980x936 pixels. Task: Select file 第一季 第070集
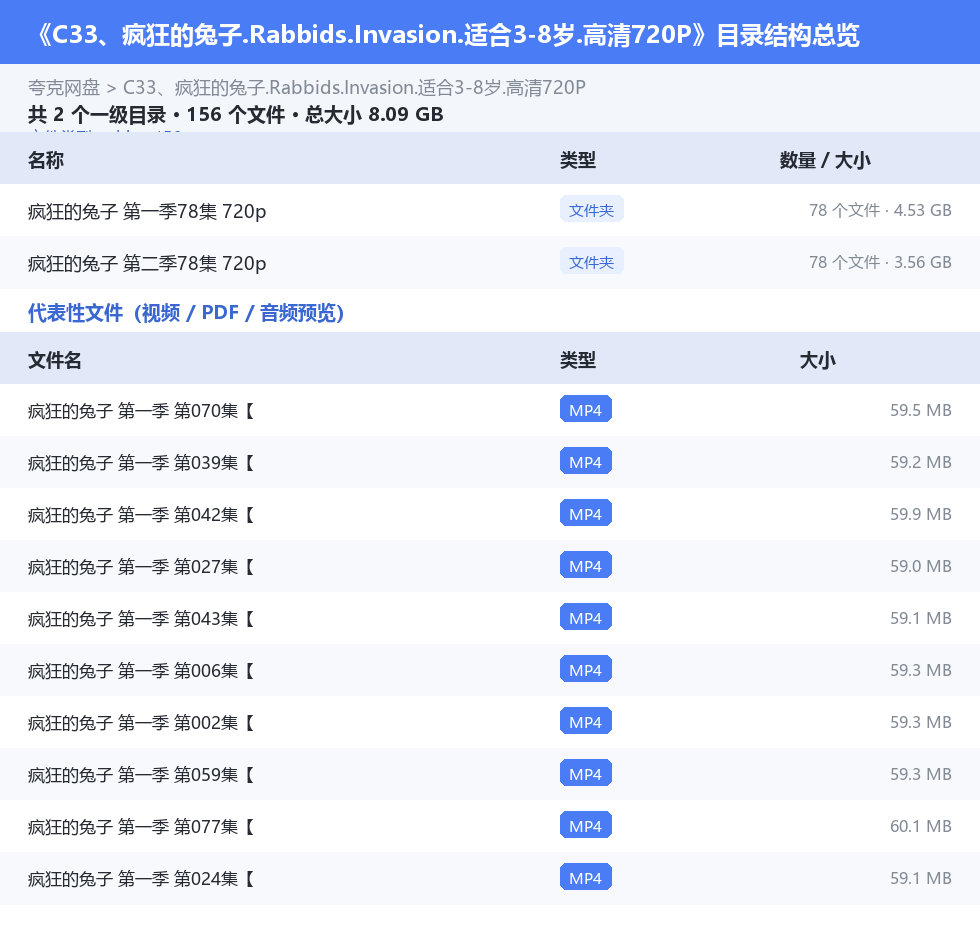click(x=141, y=411)
